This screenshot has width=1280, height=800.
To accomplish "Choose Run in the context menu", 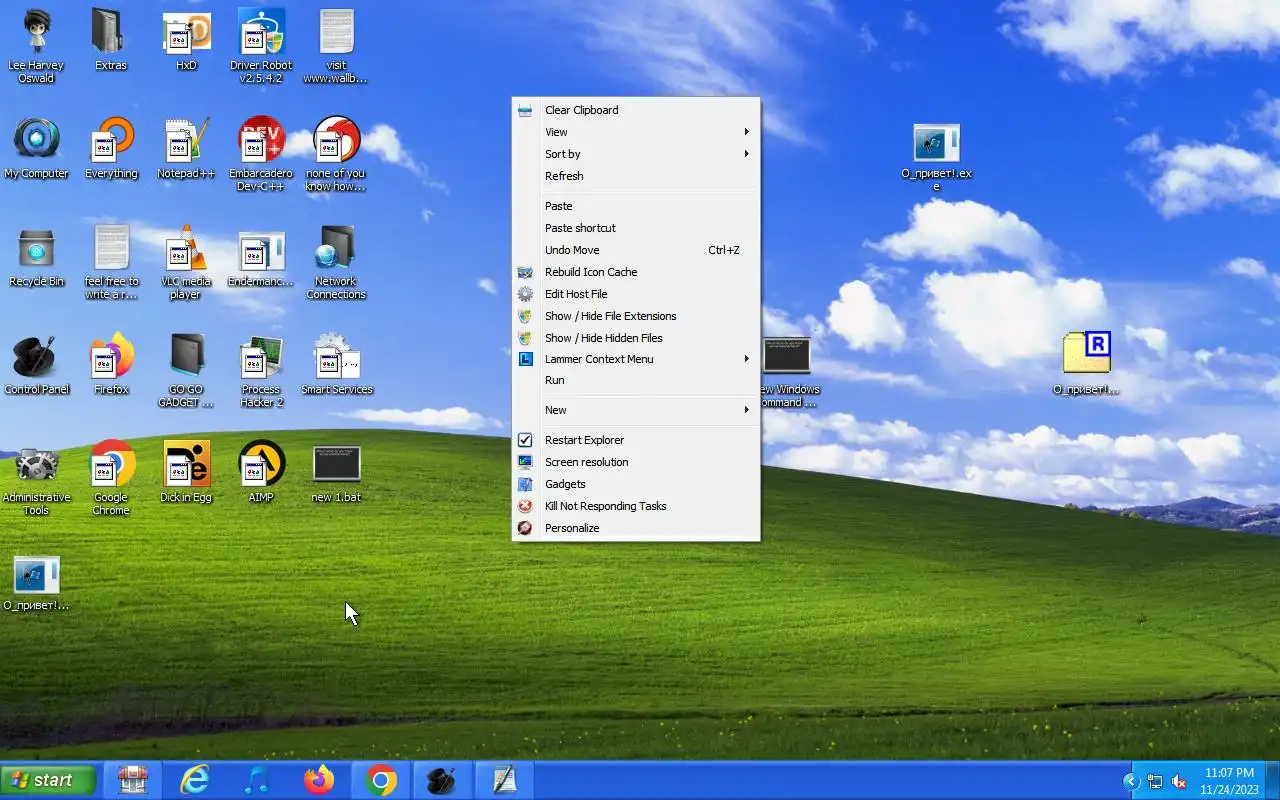I will pos(636,380).
